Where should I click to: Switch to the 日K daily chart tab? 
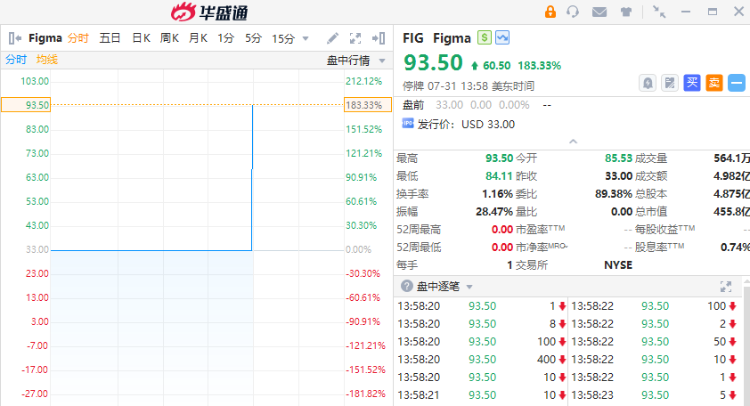pyautogui.click(x=141, y=38)
